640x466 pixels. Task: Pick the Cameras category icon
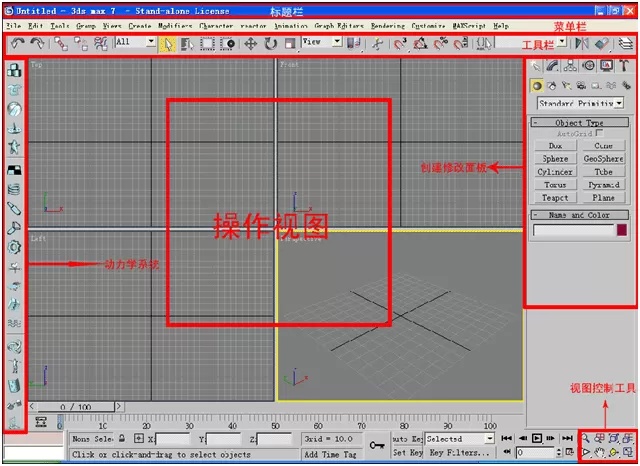click(581, 86)
